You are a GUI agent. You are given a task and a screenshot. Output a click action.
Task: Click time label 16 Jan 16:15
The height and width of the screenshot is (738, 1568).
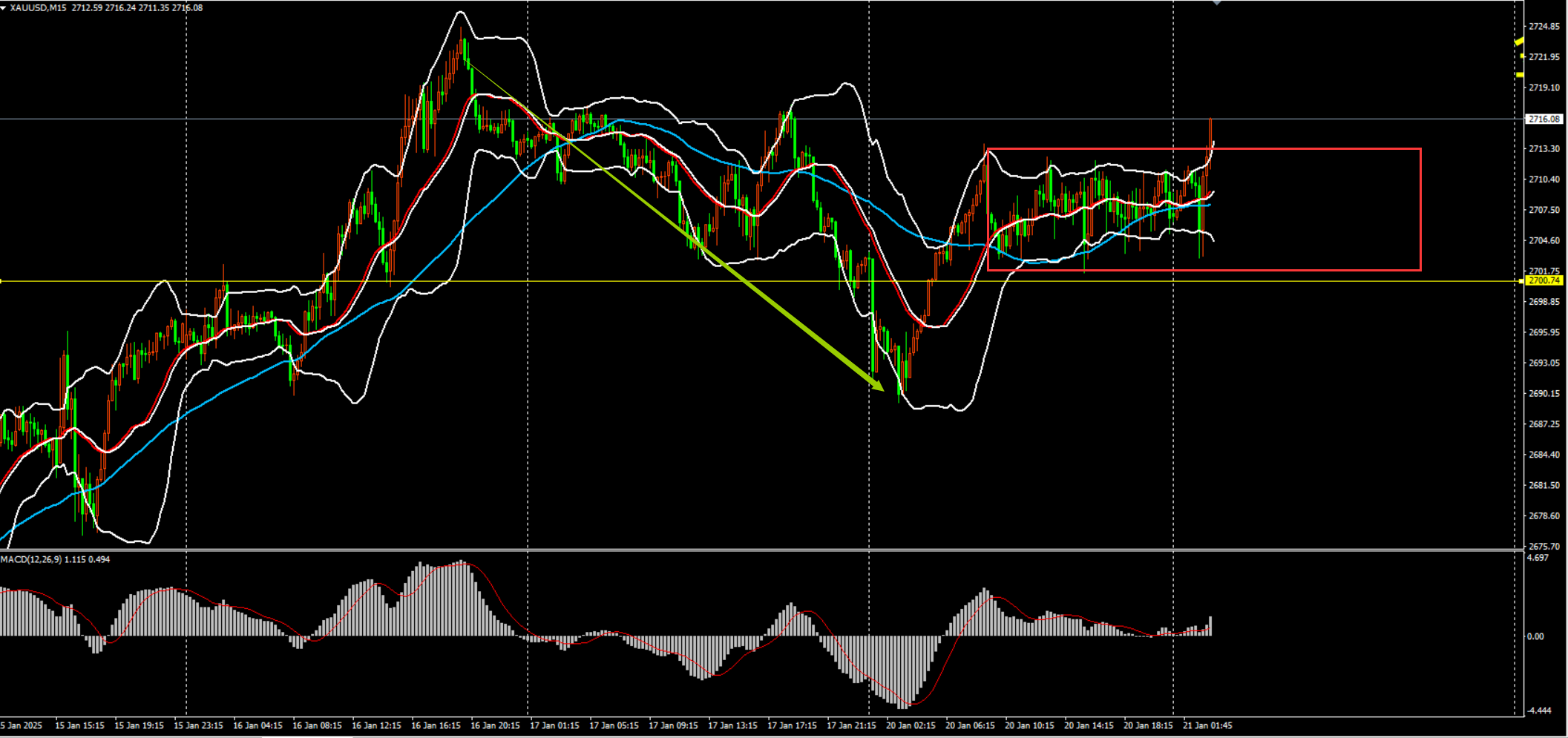[x=436, y=725]
